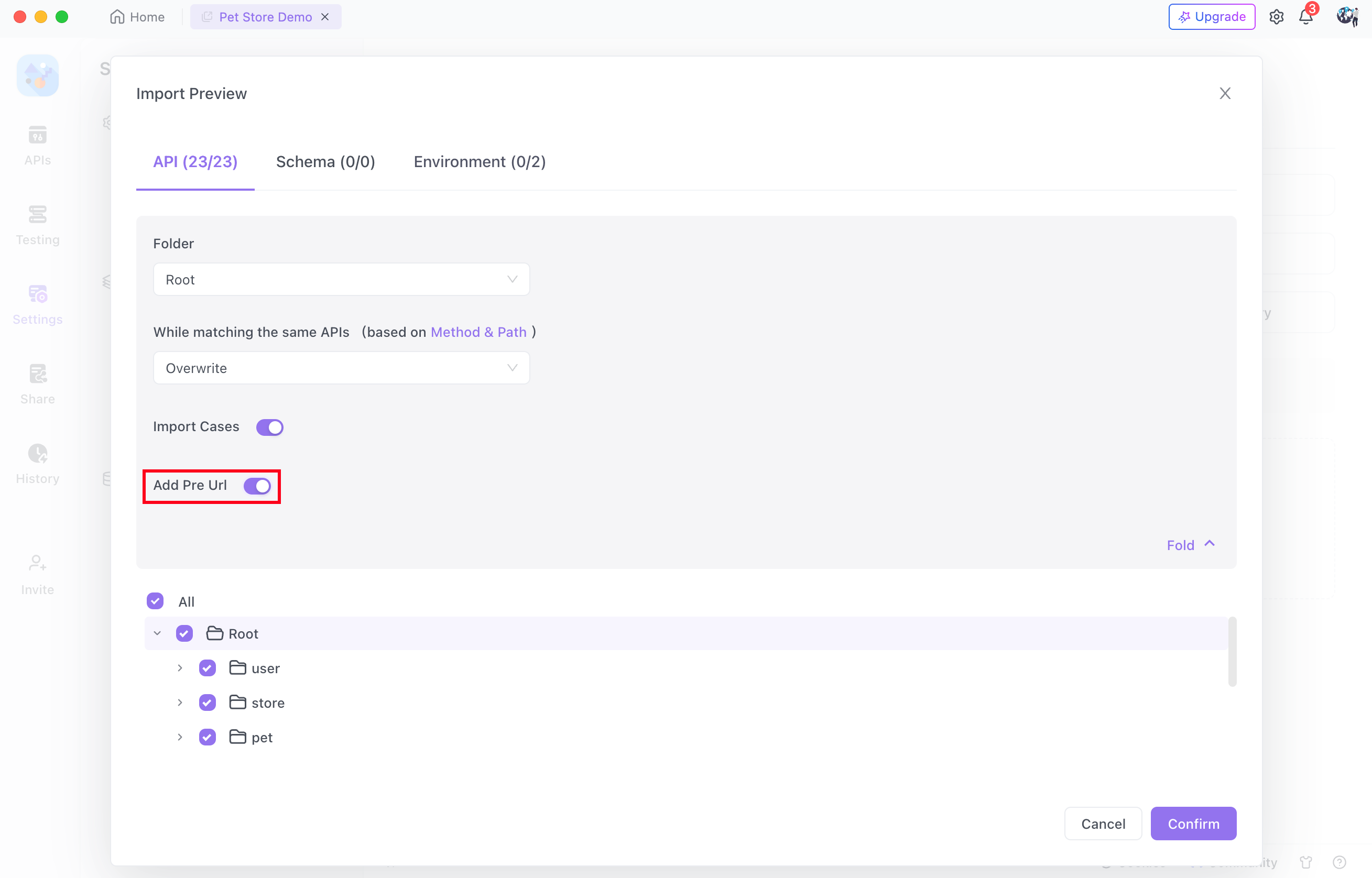
Task: Open the notifications bell
Action: (1306, 17)
